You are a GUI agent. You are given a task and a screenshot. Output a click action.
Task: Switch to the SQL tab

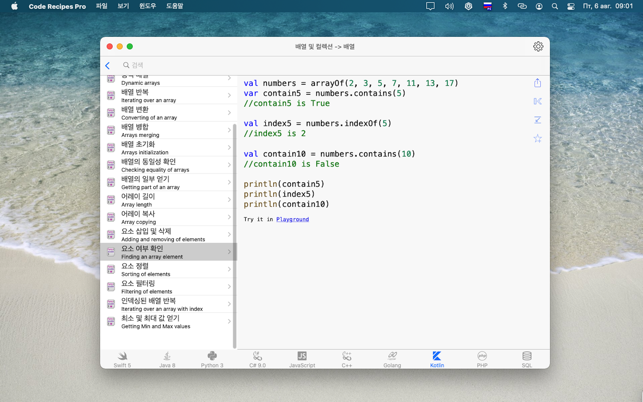pos(527,359)
